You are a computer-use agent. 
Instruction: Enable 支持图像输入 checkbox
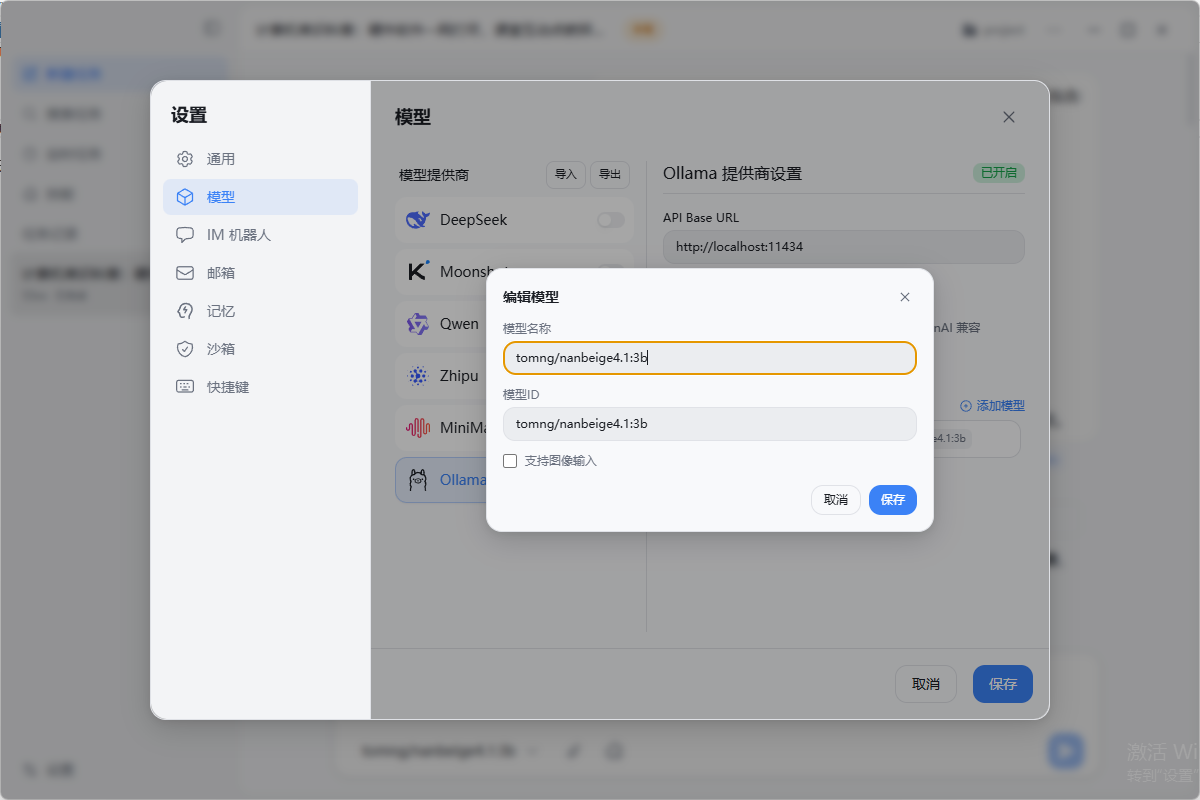point(510,461)
